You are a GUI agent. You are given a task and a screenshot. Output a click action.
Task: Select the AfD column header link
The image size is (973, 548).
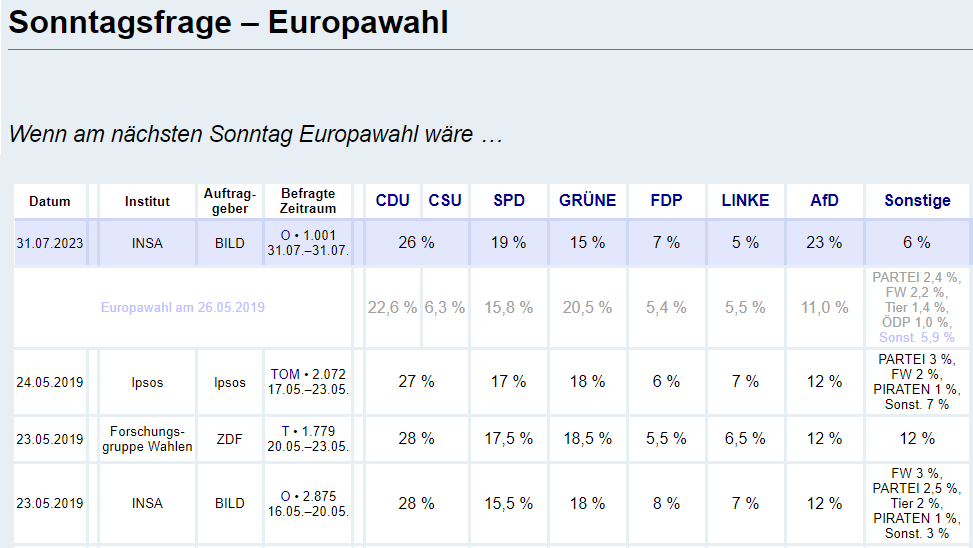824,200
